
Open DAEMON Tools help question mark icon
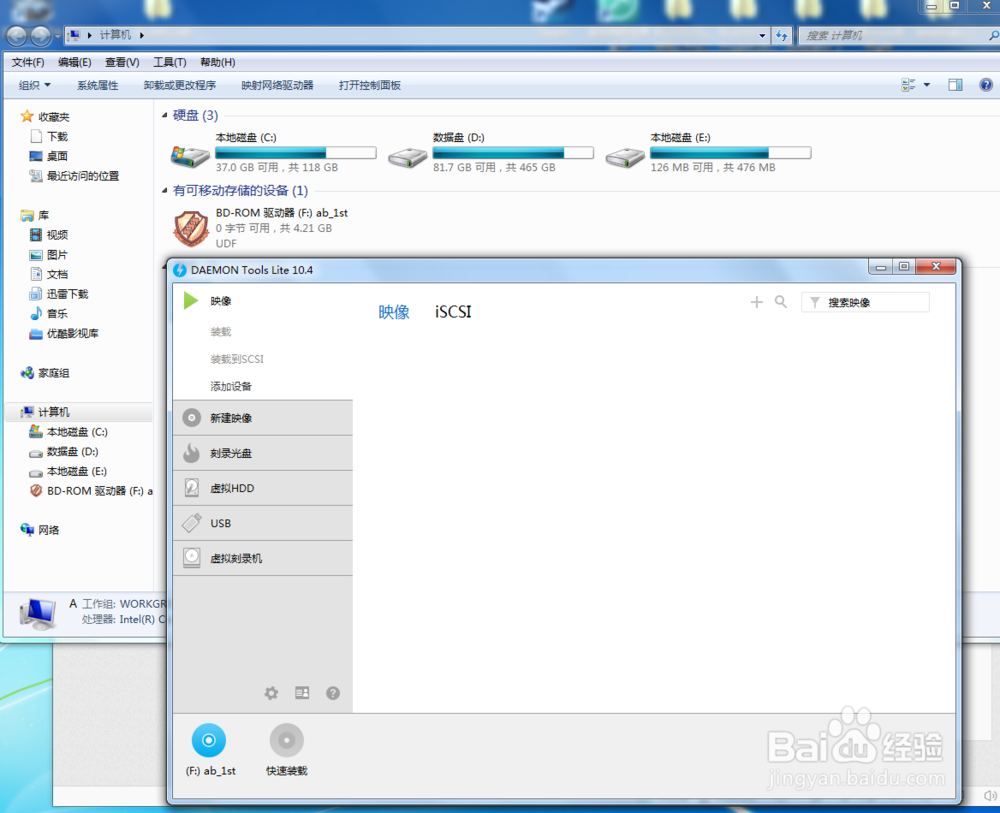[x=333, y=693]
